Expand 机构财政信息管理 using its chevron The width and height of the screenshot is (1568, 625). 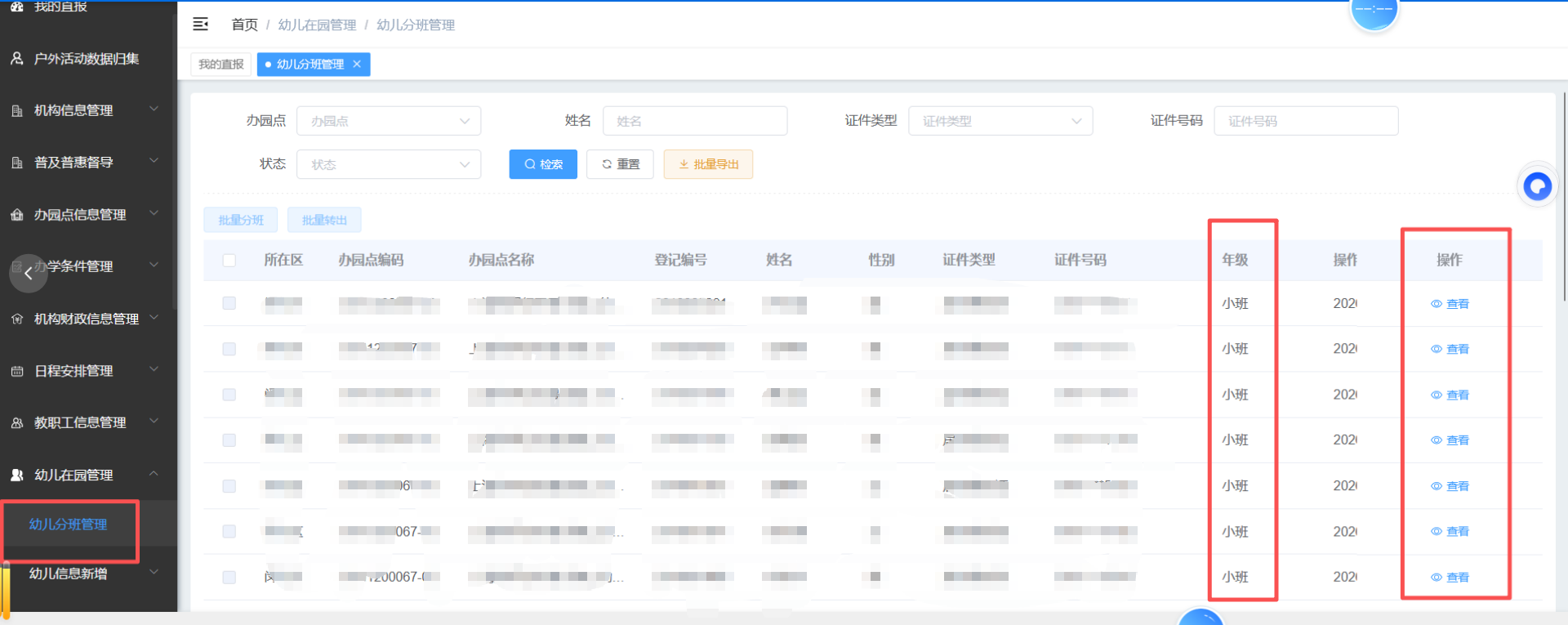coord(154,317)
